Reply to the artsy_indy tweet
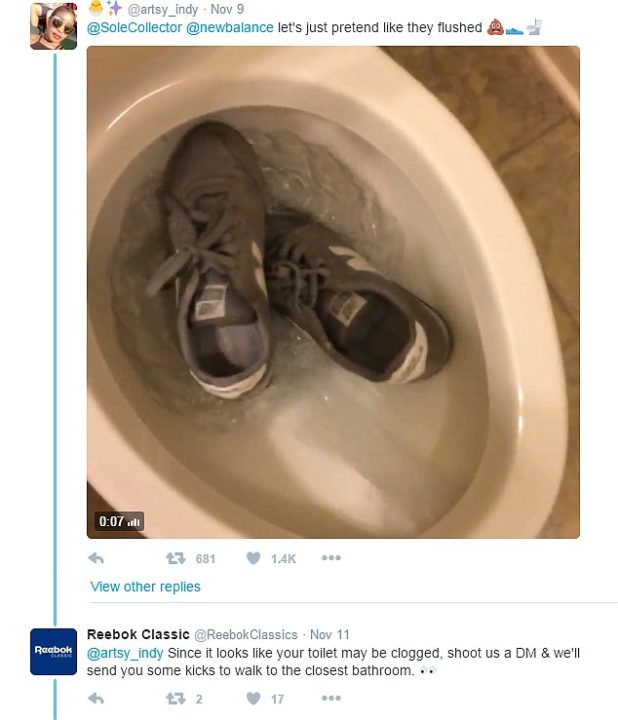Screen dimensions: 618x720 pyautogui.click(x=96, y=558)
